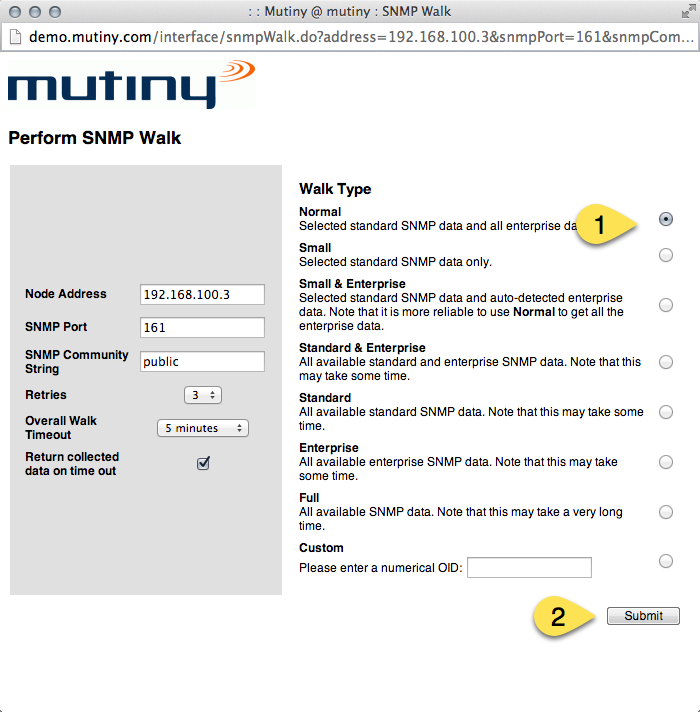
Task: Click the window title 'Mutiny @ mutiny : SNMP Walk'
Action: point(350,11)
